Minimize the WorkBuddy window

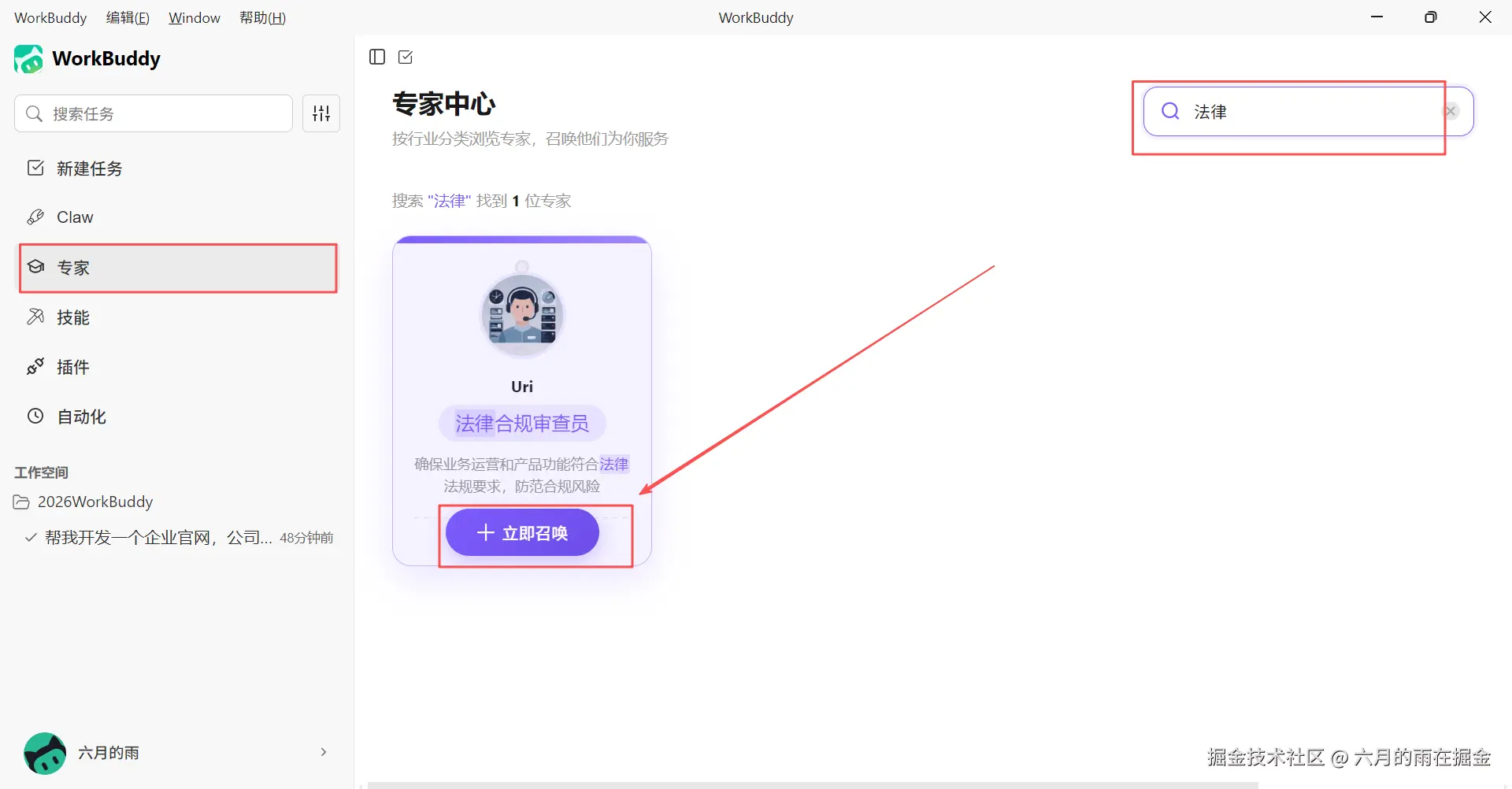tap(1377, 17)
